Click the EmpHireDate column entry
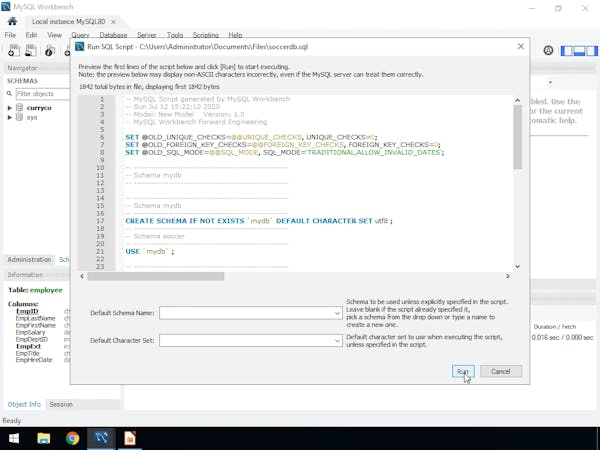This screenshot has width=600, height=450. [34, 360]
